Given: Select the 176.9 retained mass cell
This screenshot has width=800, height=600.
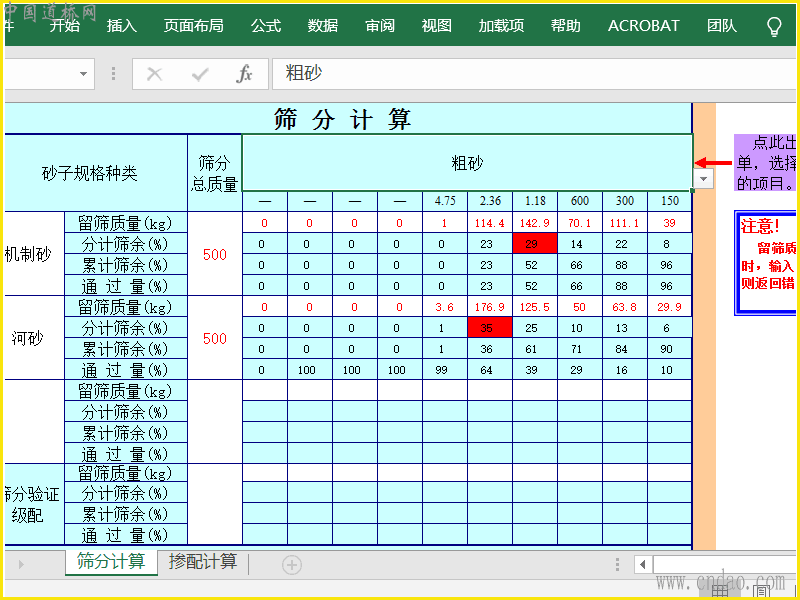Looking at the screenshot, I should [x=490, y=307].
